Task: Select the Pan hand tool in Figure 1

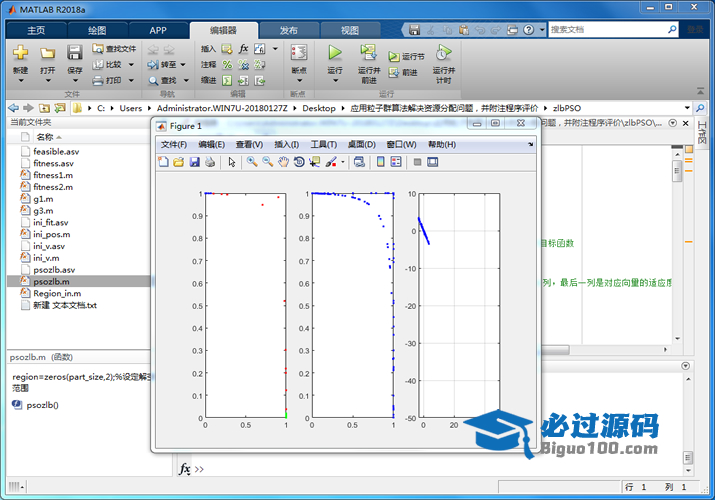Action: [283, 162]
